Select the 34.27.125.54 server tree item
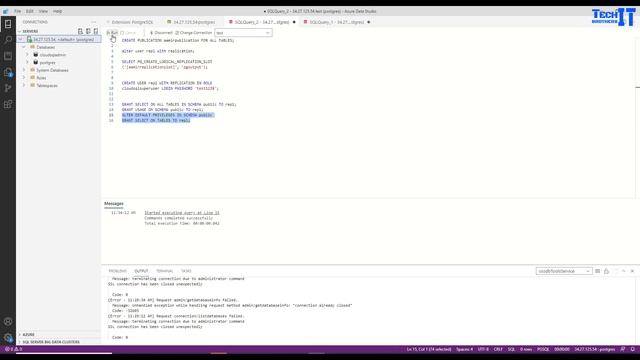Screen dimensions: 640x360 [59, 40]
